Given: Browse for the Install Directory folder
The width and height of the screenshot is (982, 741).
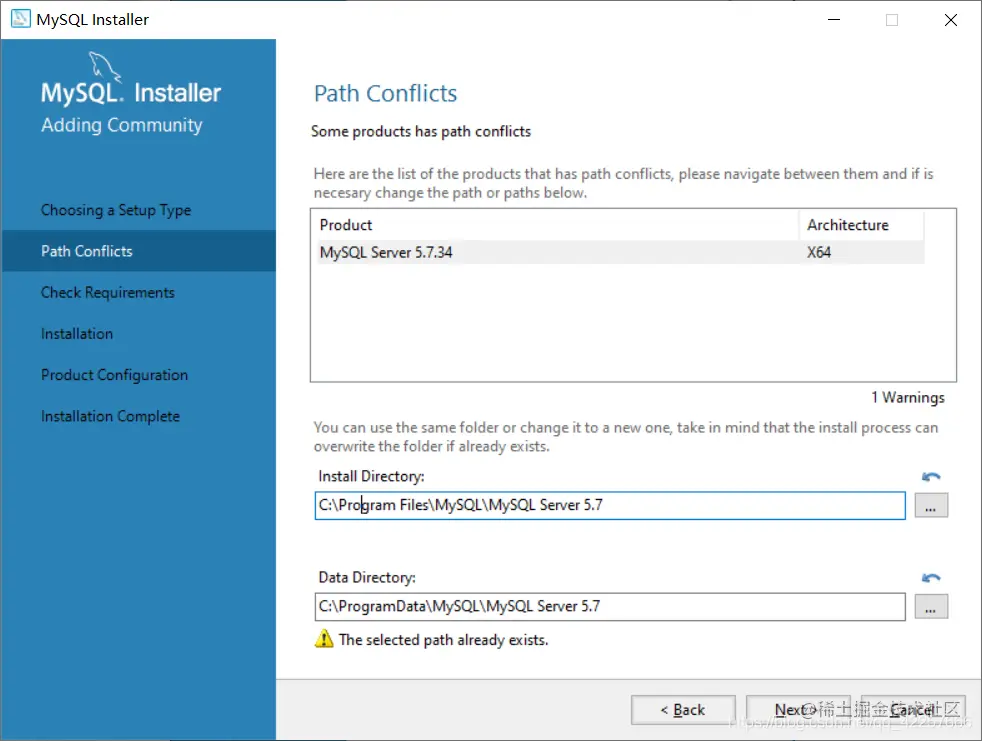Looking at the screenshot, I should point(931,505).
